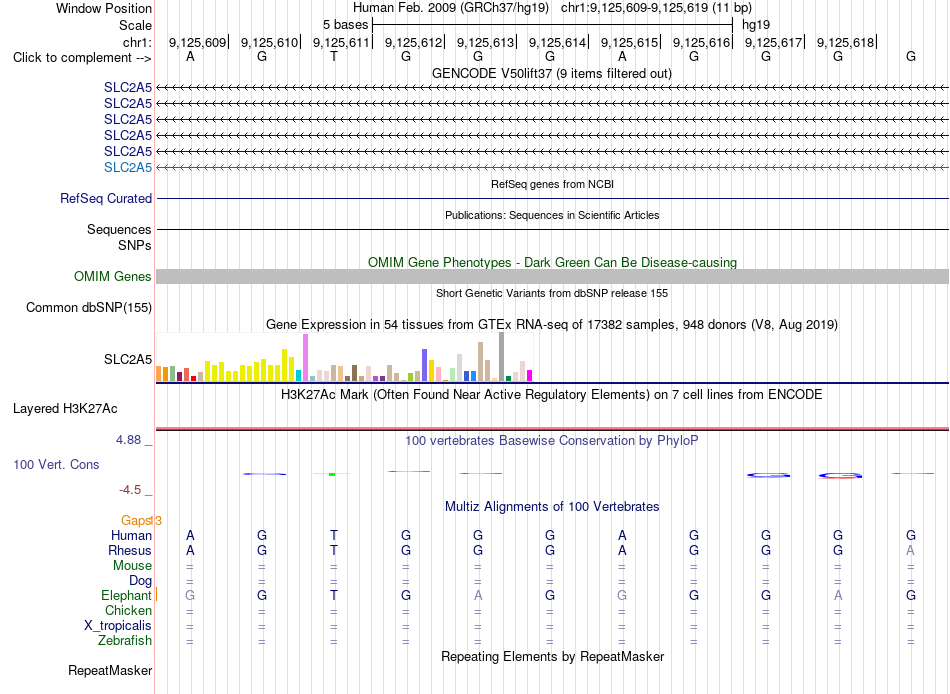The width and height of the screenshot is (950, 694).
Task: Click the Sequences track label
Action: tap(119, 230)
